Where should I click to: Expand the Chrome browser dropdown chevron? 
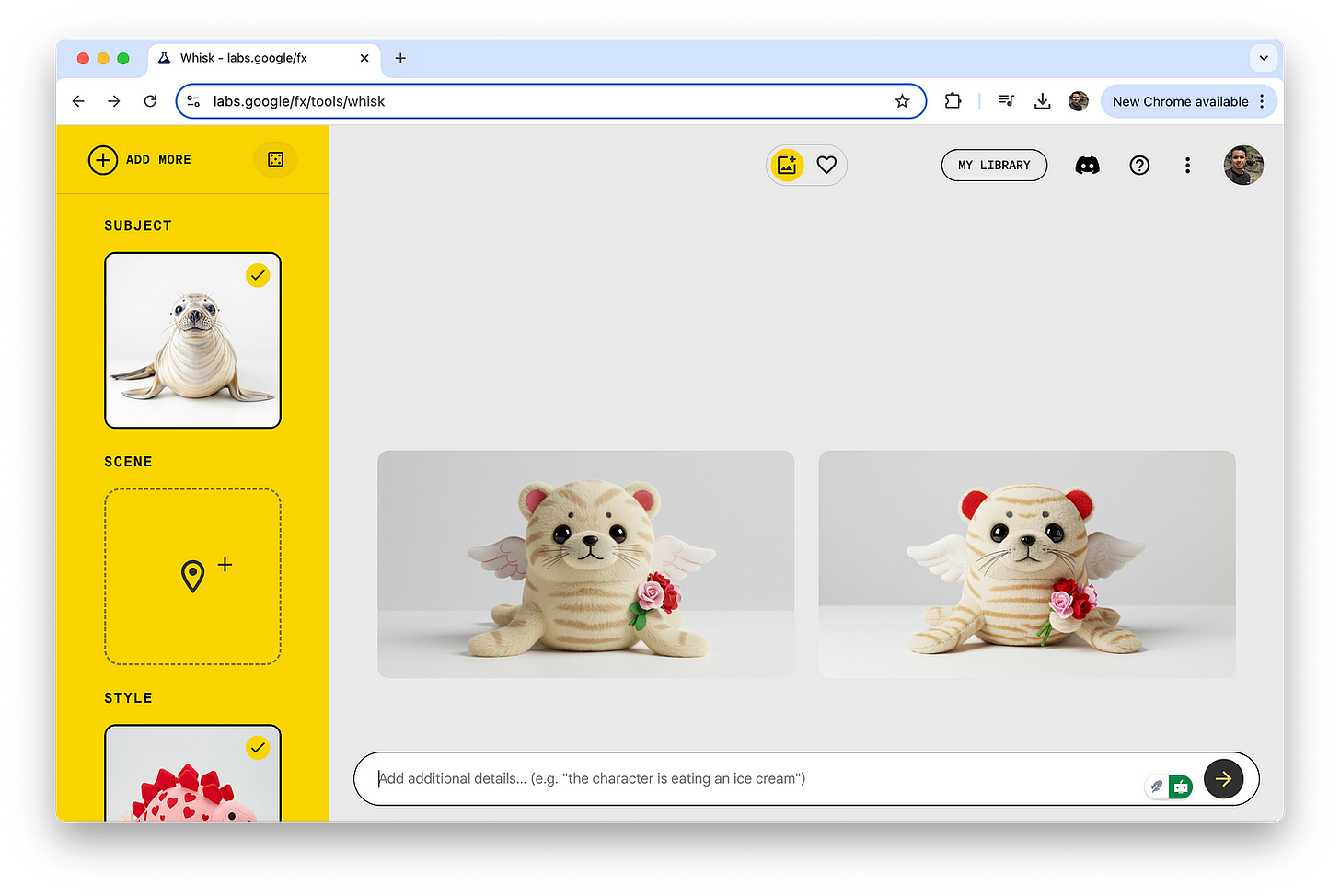click(1264, 58)
